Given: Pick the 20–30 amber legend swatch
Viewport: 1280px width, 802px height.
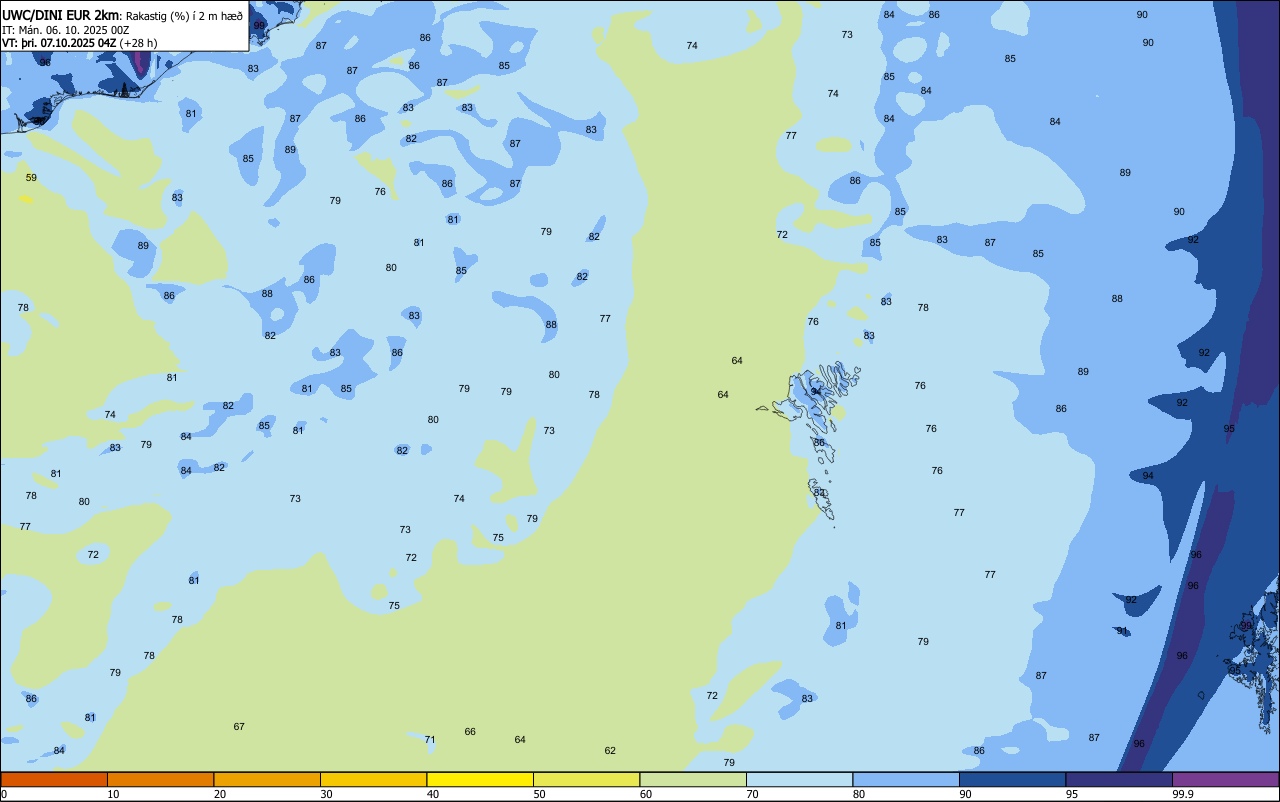Looking at the screenshot, I should coord(267,779).
